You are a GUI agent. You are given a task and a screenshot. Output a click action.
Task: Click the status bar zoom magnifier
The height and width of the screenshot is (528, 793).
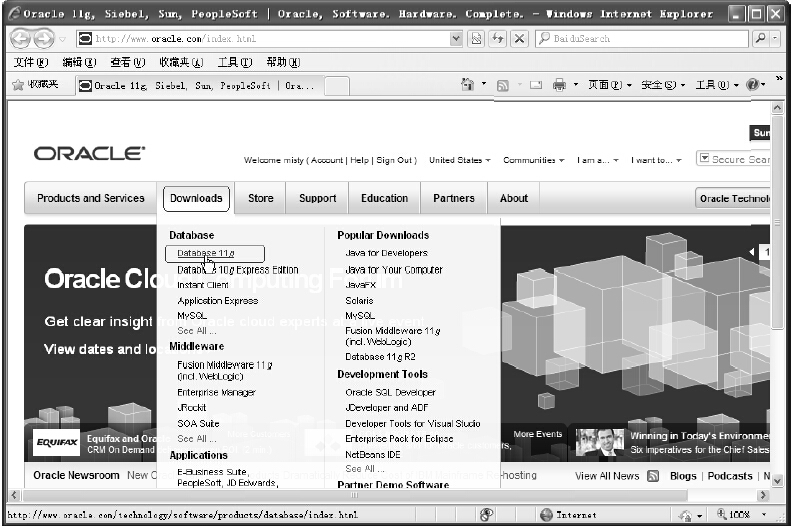click(x=722, y=514)
